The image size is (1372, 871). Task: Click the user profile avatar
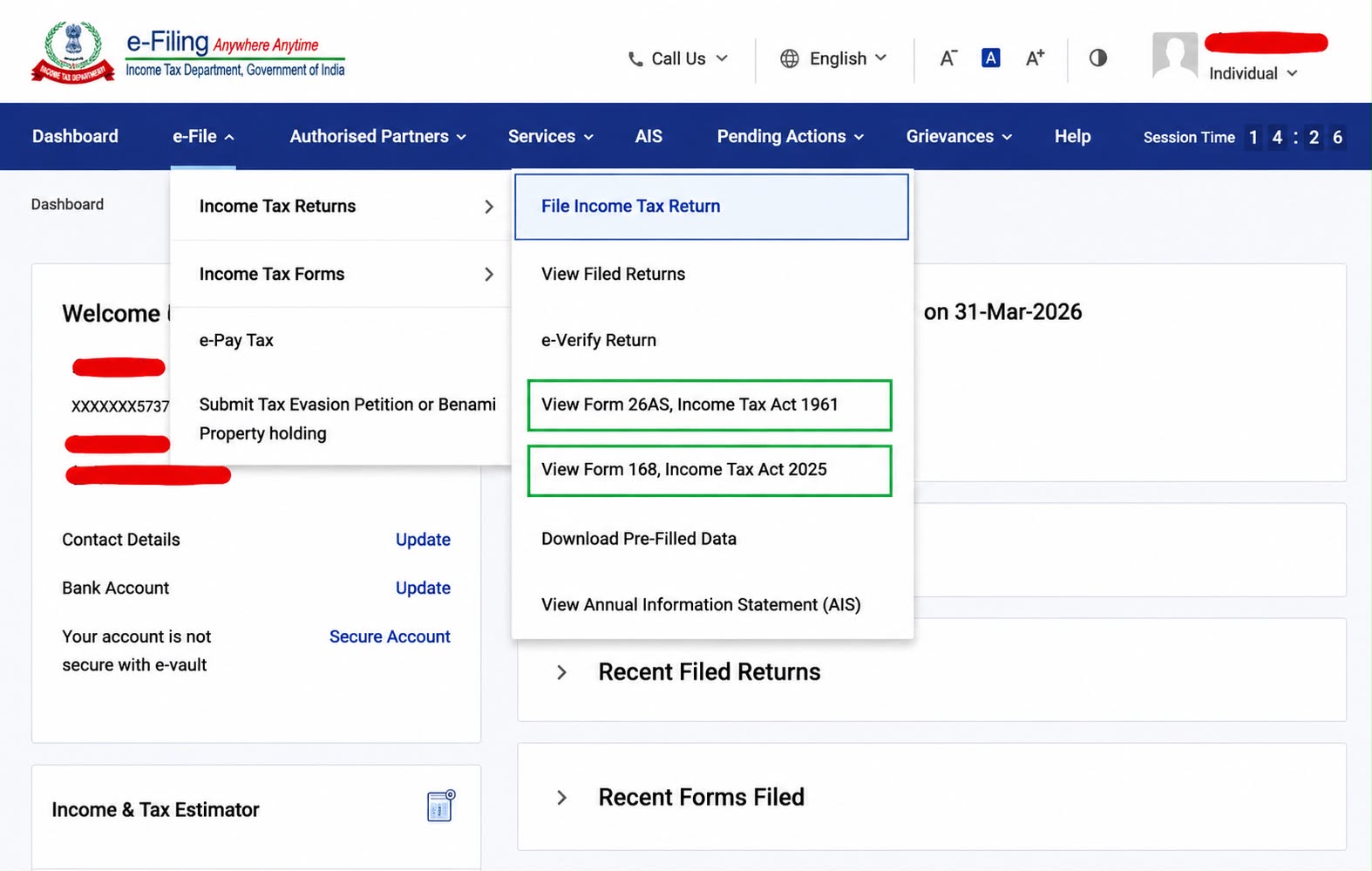point(1175,57)
